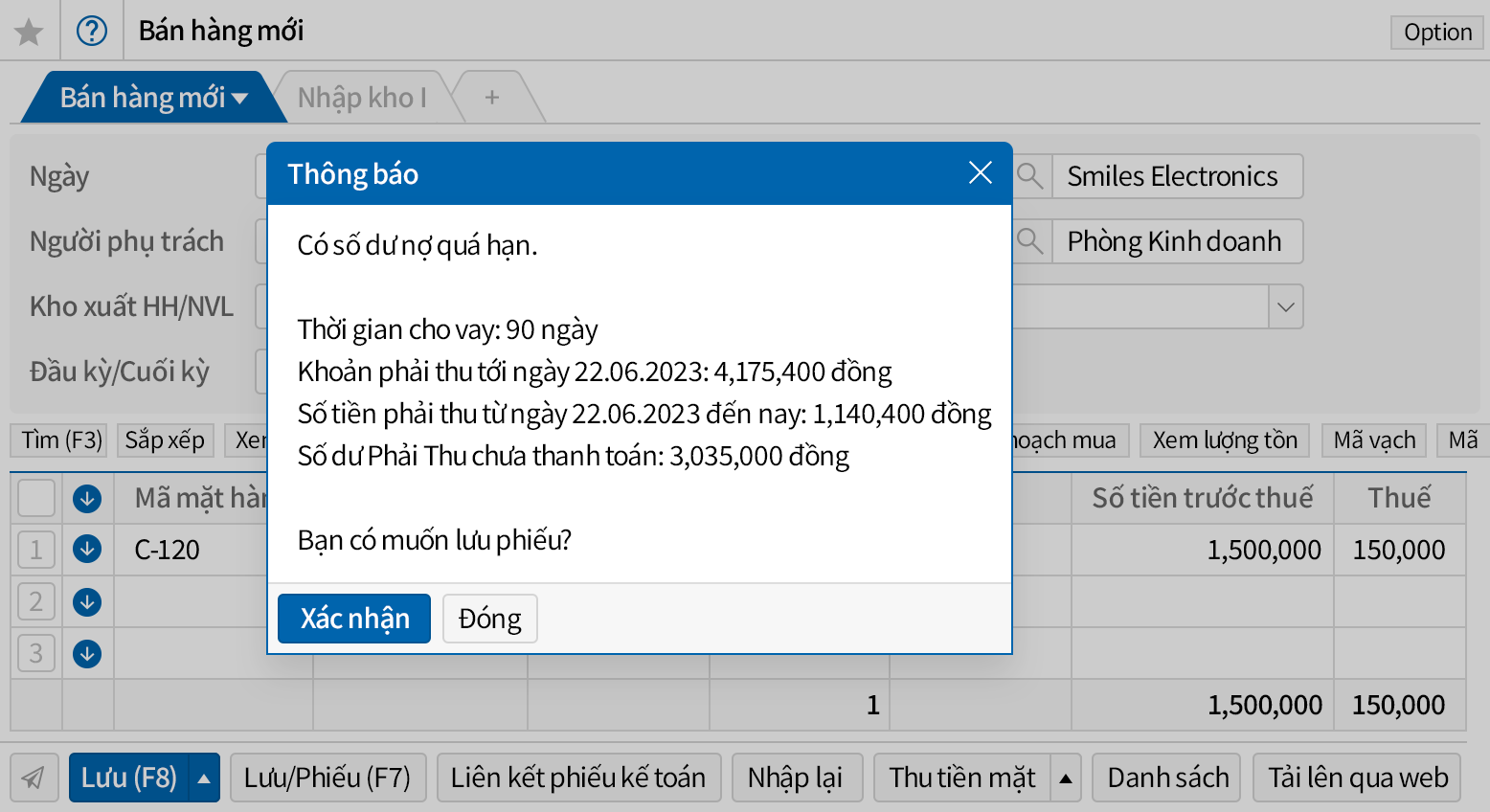Expand the Lưu (F8) arrow menu
1490x812 pixels.
pyautogui.click(x=204, y=778)
